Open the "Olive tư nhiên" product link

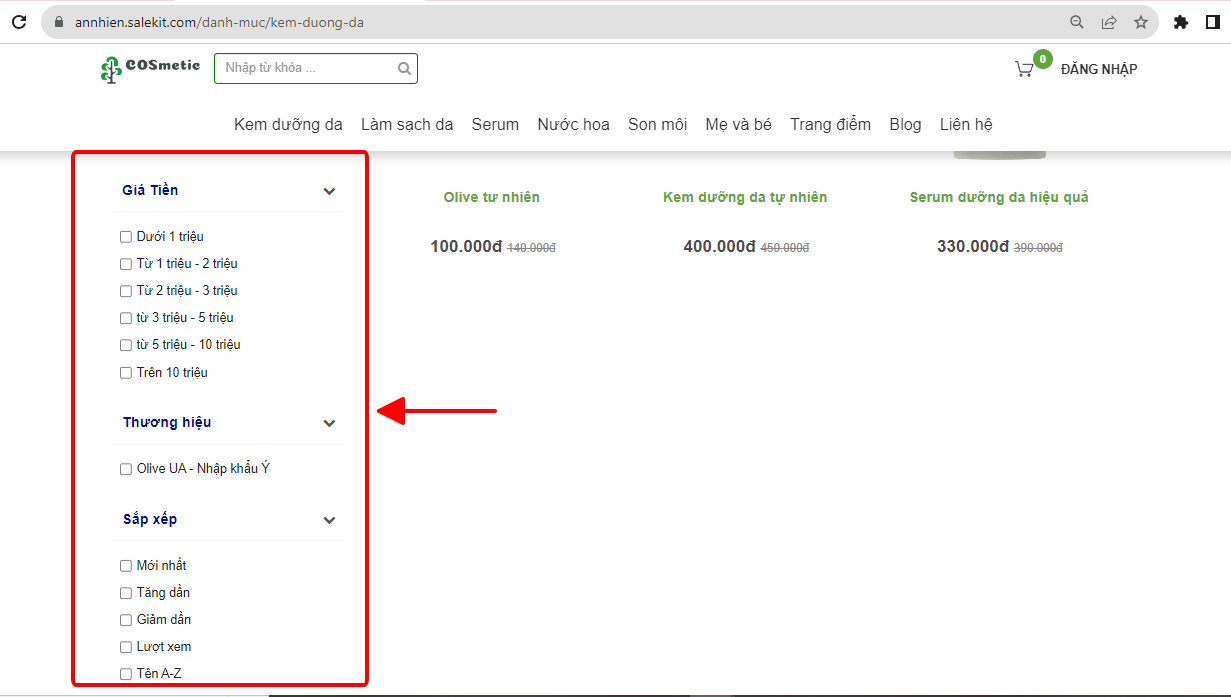[491, 197]
